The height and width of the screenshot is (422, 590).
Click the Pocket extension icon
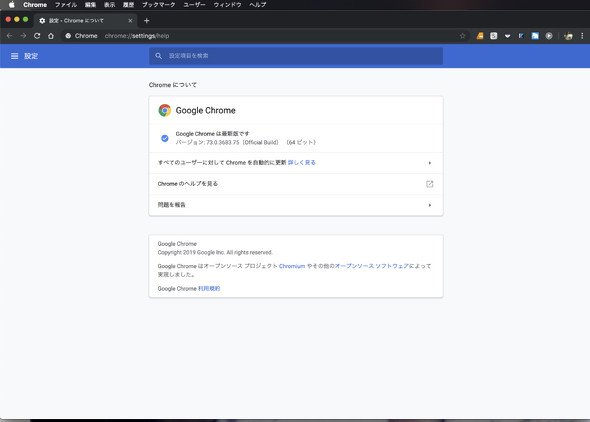point(508,36)
